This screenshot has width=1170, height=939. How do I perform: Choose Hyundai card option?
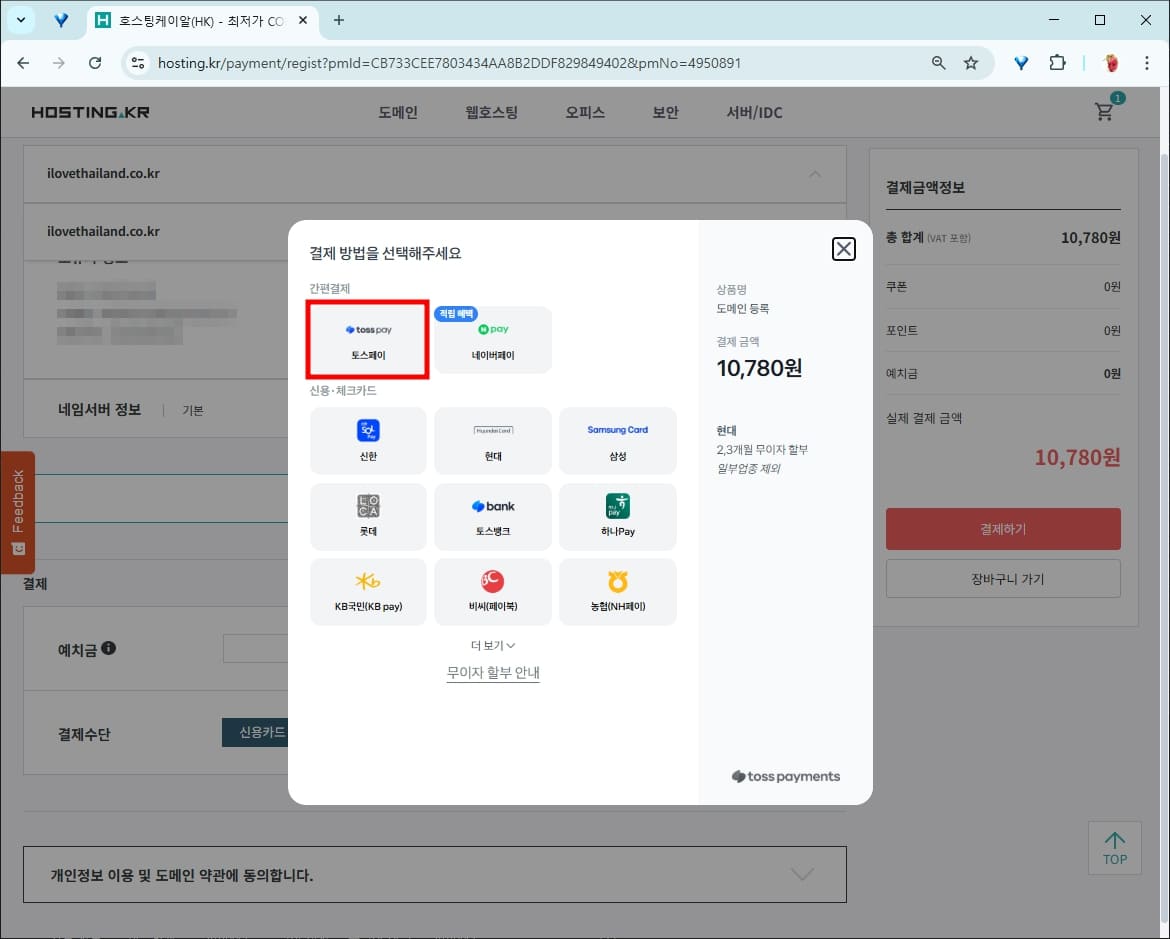tap(492, 440)
